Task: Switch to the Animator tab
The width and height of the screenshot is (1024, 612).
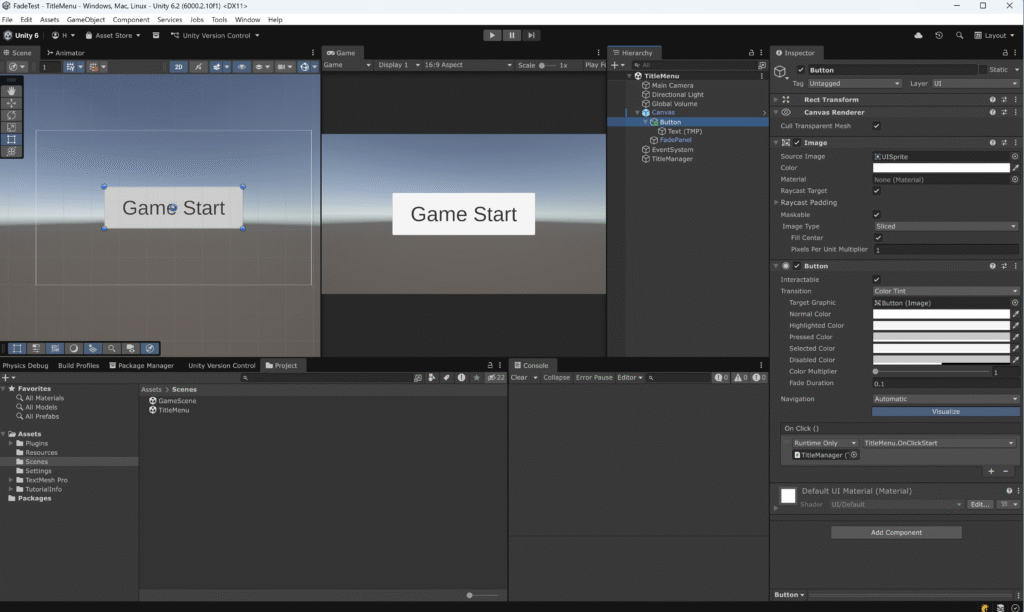Action: click(x=66, y=52)
